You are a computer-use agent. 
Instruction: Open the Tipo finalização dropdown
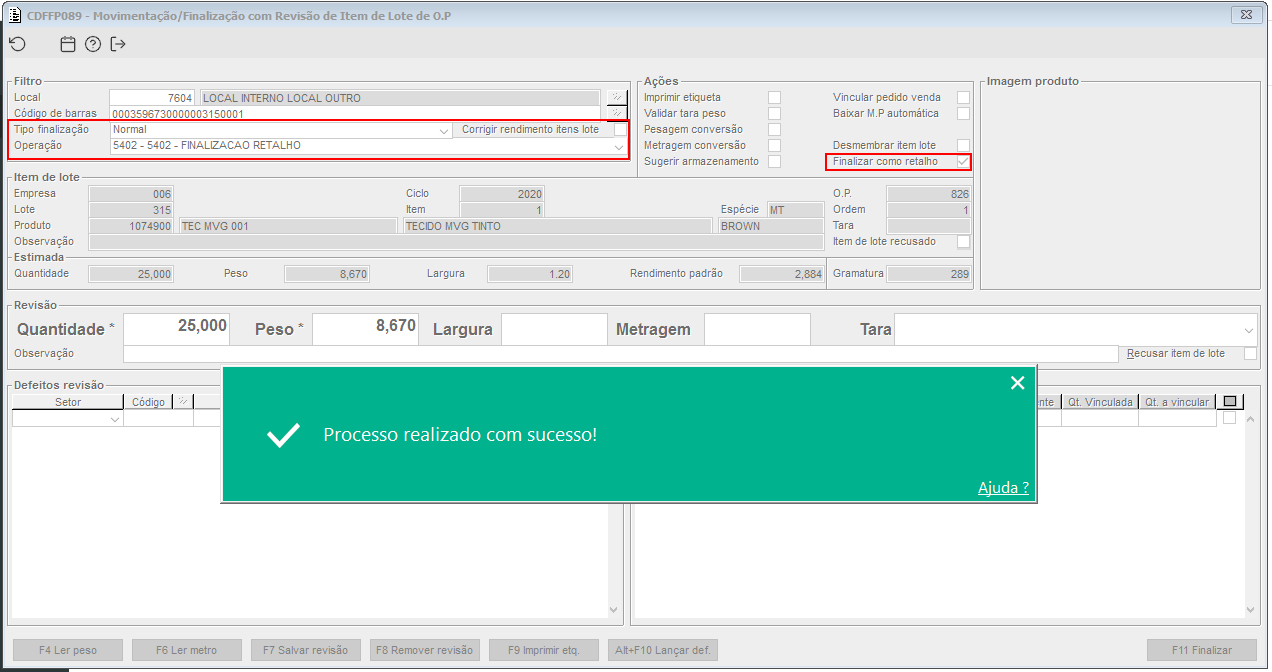click(x=444, y=130)
